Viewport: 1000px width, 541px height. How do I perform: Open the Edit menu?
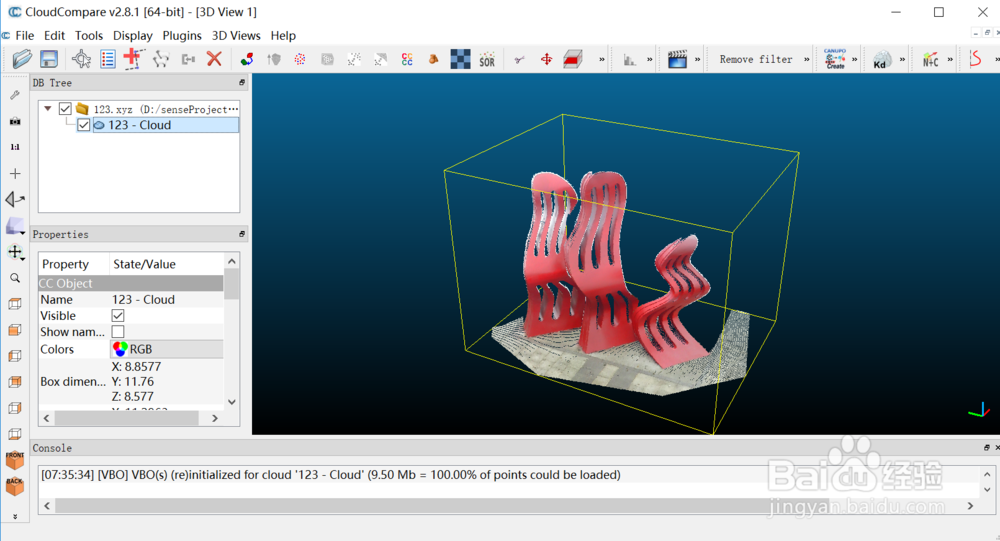pos(54,36)
